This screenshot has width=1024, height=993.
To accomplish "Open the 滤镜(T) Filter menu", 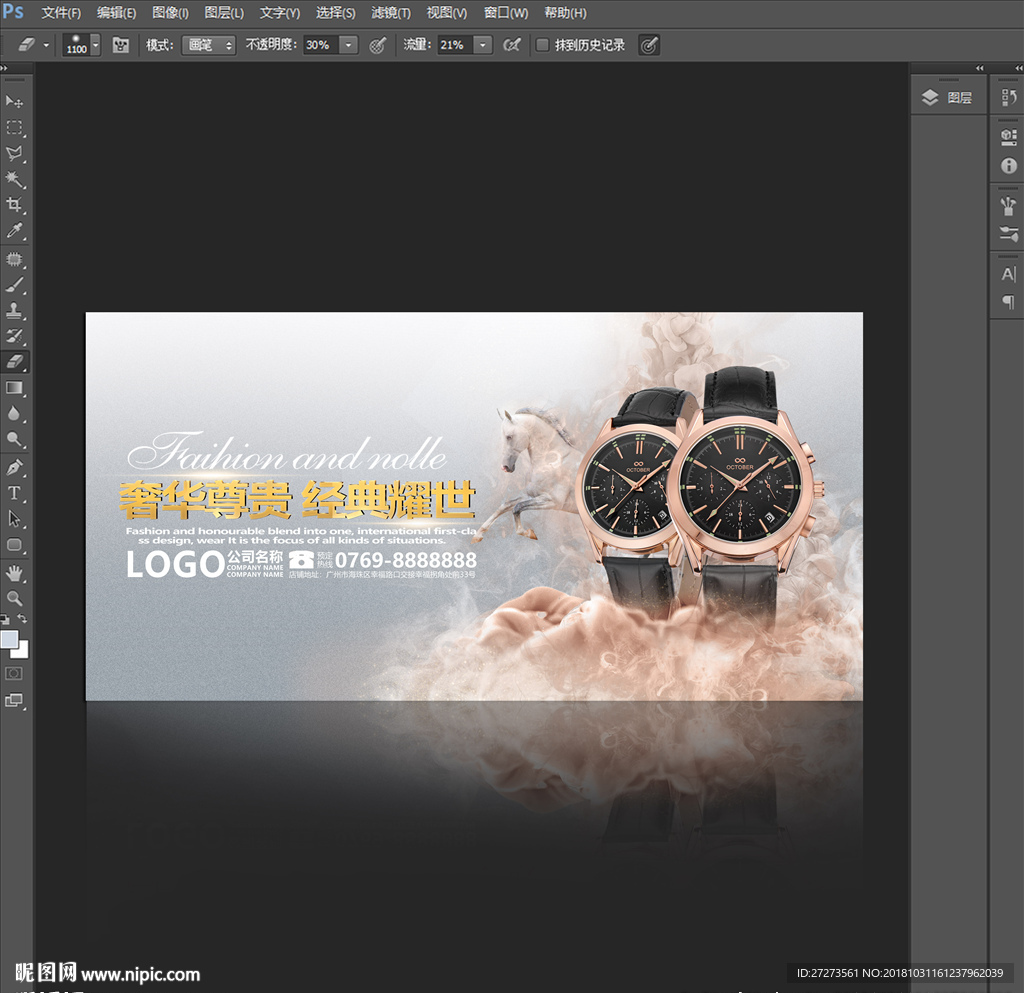I will pyautogui.click(x=391, y=13).
